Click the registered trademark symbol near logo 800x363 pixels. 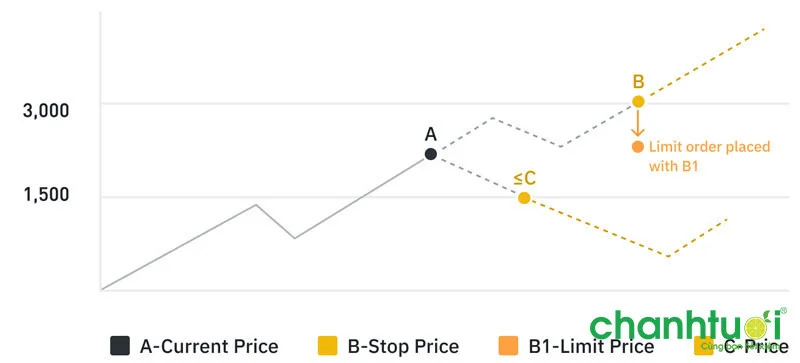784,310
